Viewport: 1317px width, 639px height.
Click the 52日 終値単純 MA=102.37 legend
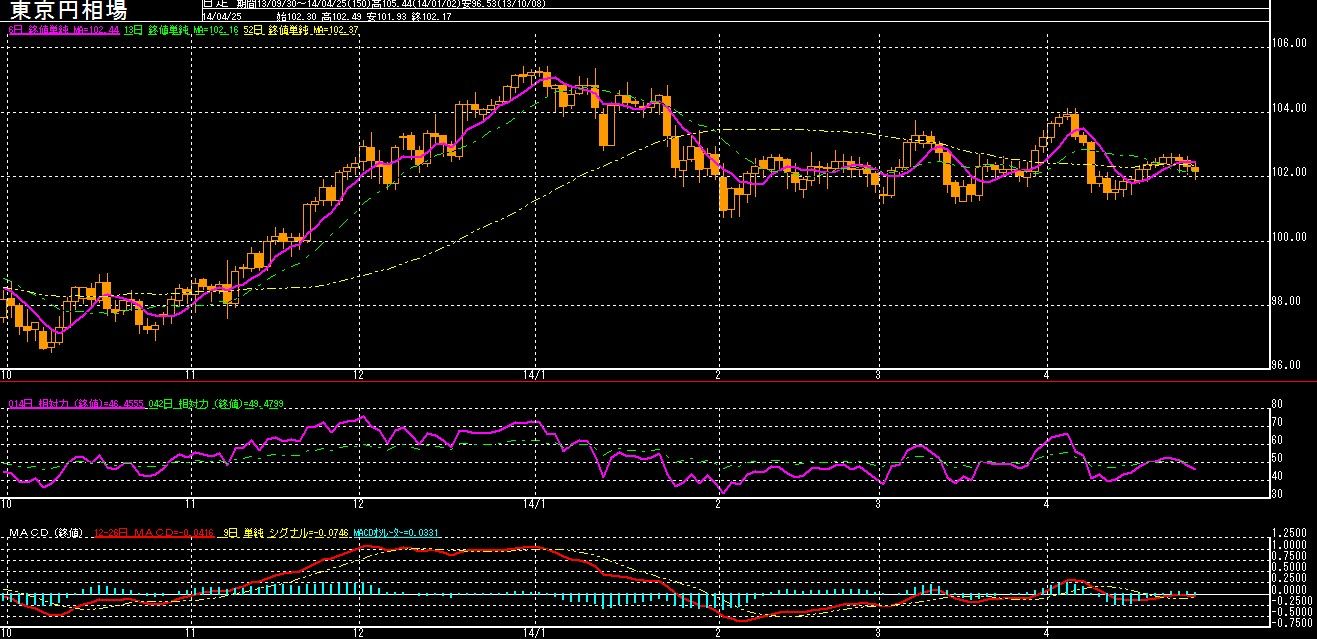coord(300,31)
